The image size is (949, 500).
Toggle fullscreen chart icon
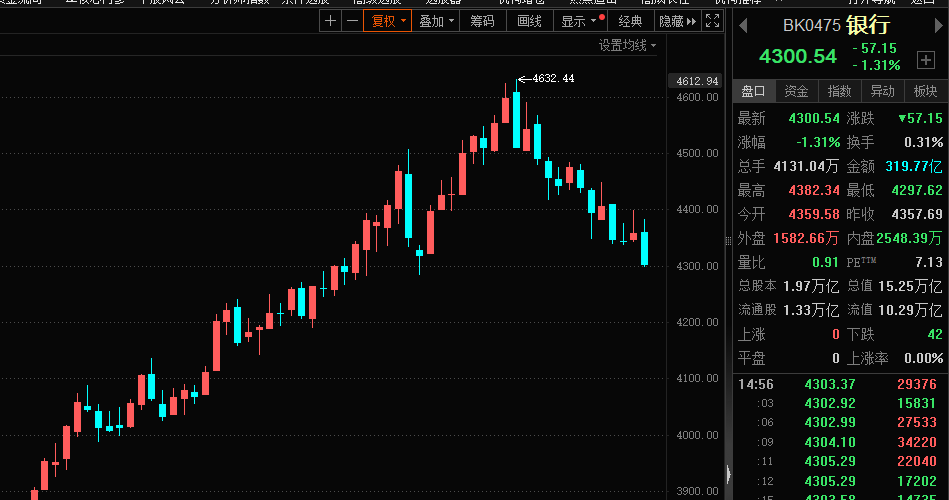tap(712, 21)
